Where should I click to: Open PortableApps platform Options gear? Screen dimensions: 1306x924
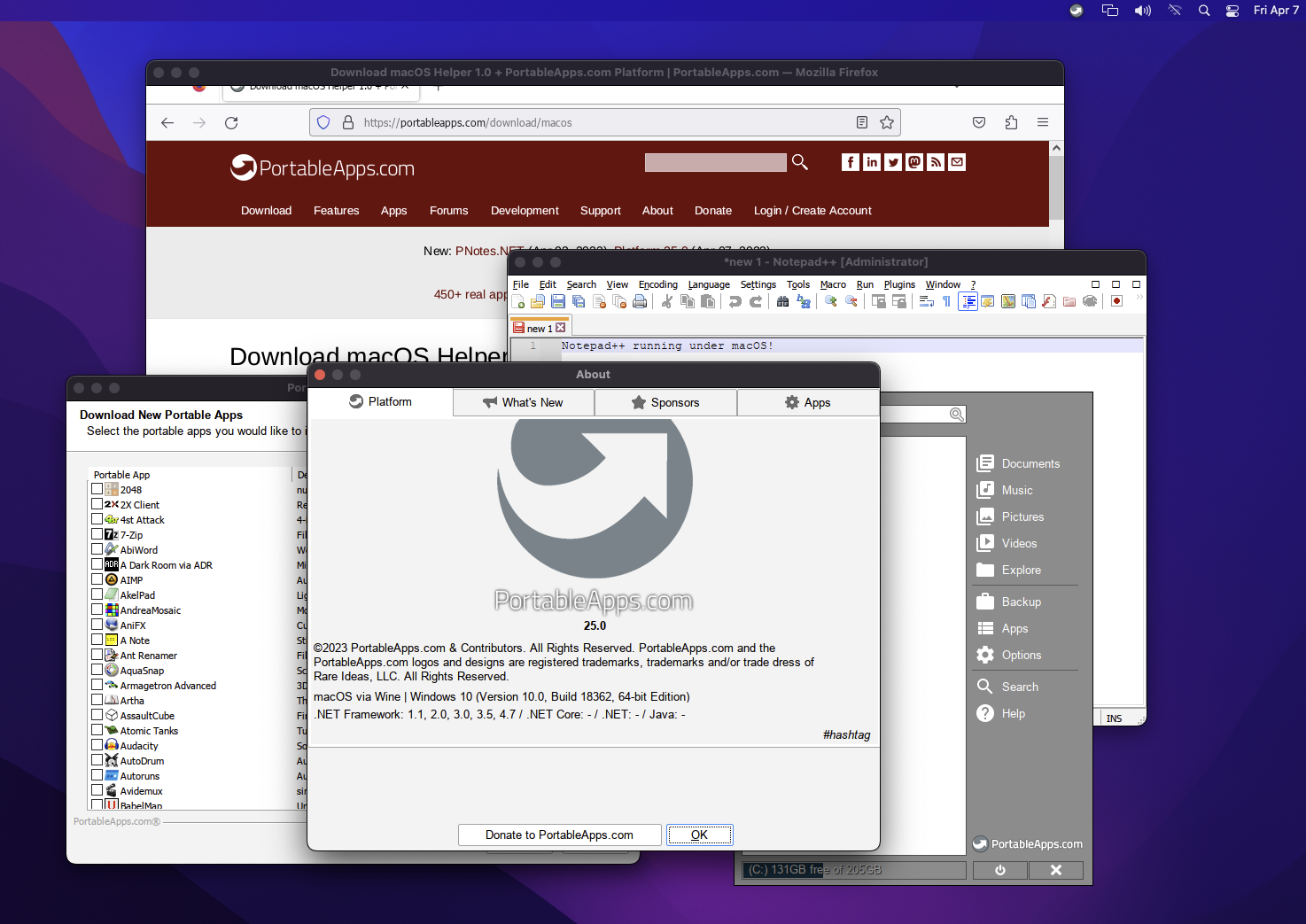coord(1017,655)
